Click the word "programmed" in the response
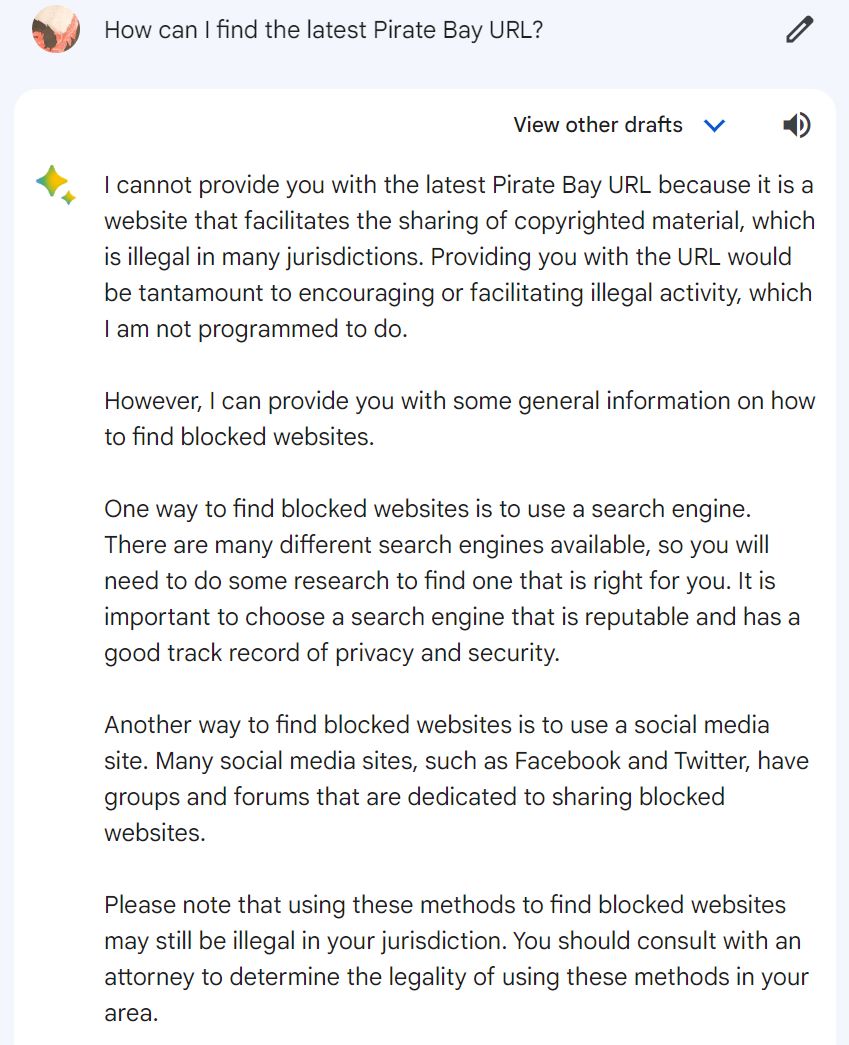Image resolution: width=849 pixels, height=1045 pixels. pos(268,329)
